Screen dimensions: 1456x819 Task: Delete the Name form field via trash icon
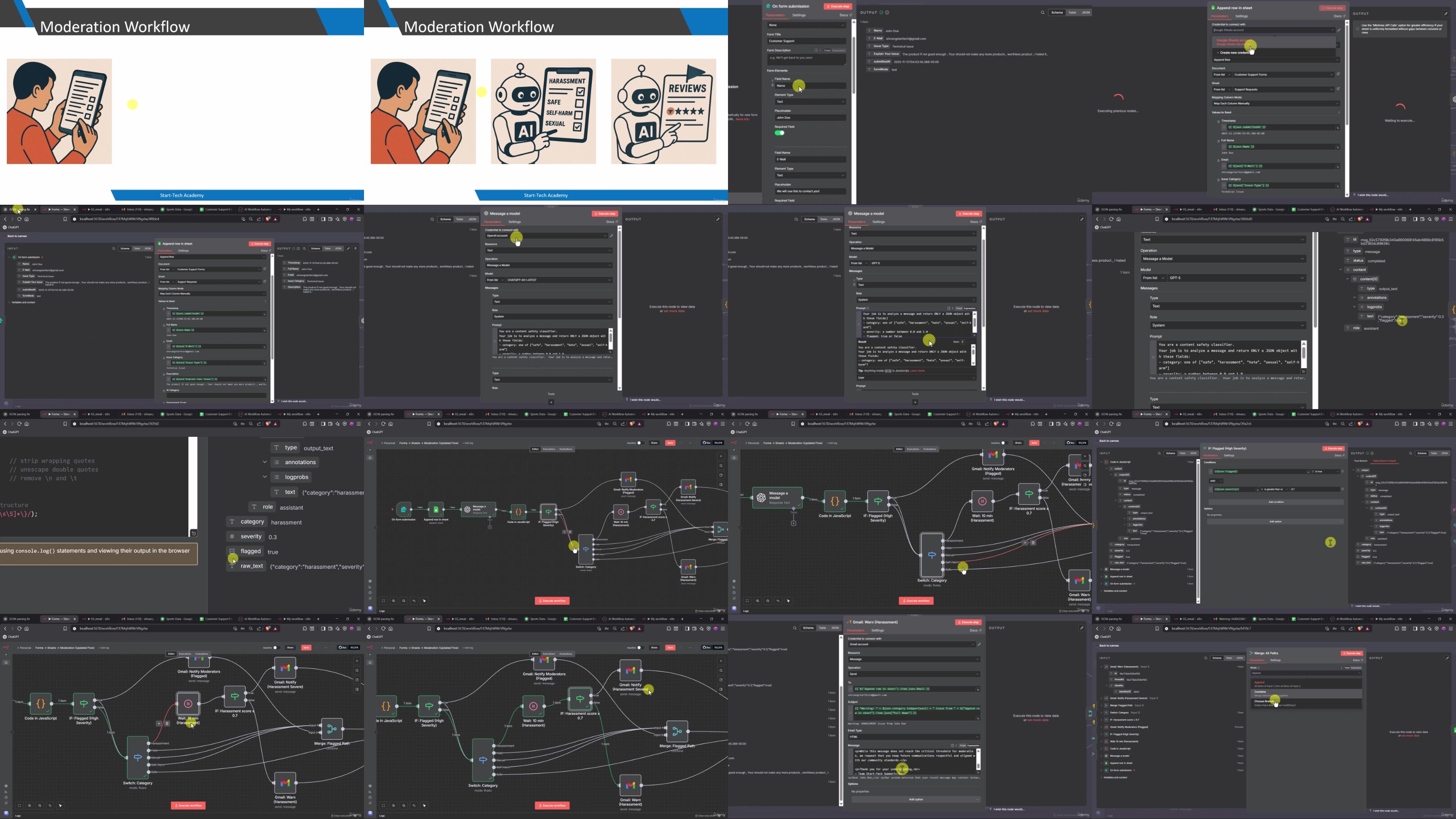tap(773, 86)
